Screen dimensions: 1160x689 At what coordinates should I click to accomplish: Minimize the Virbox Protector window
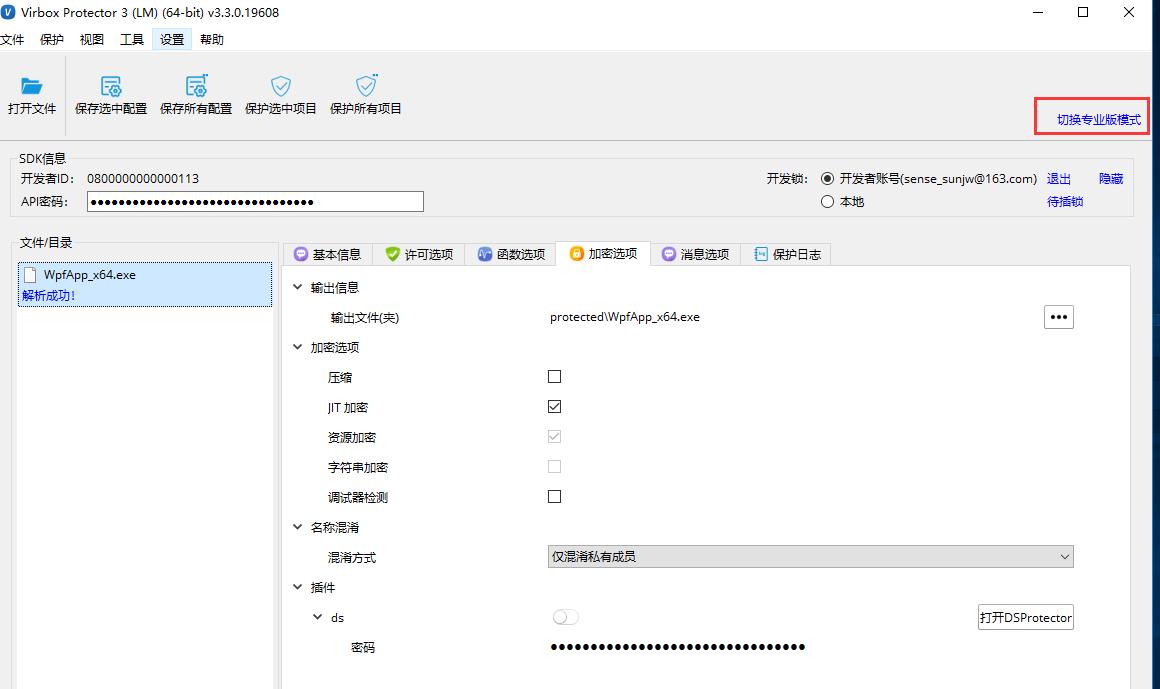(x=1038, y=13)
